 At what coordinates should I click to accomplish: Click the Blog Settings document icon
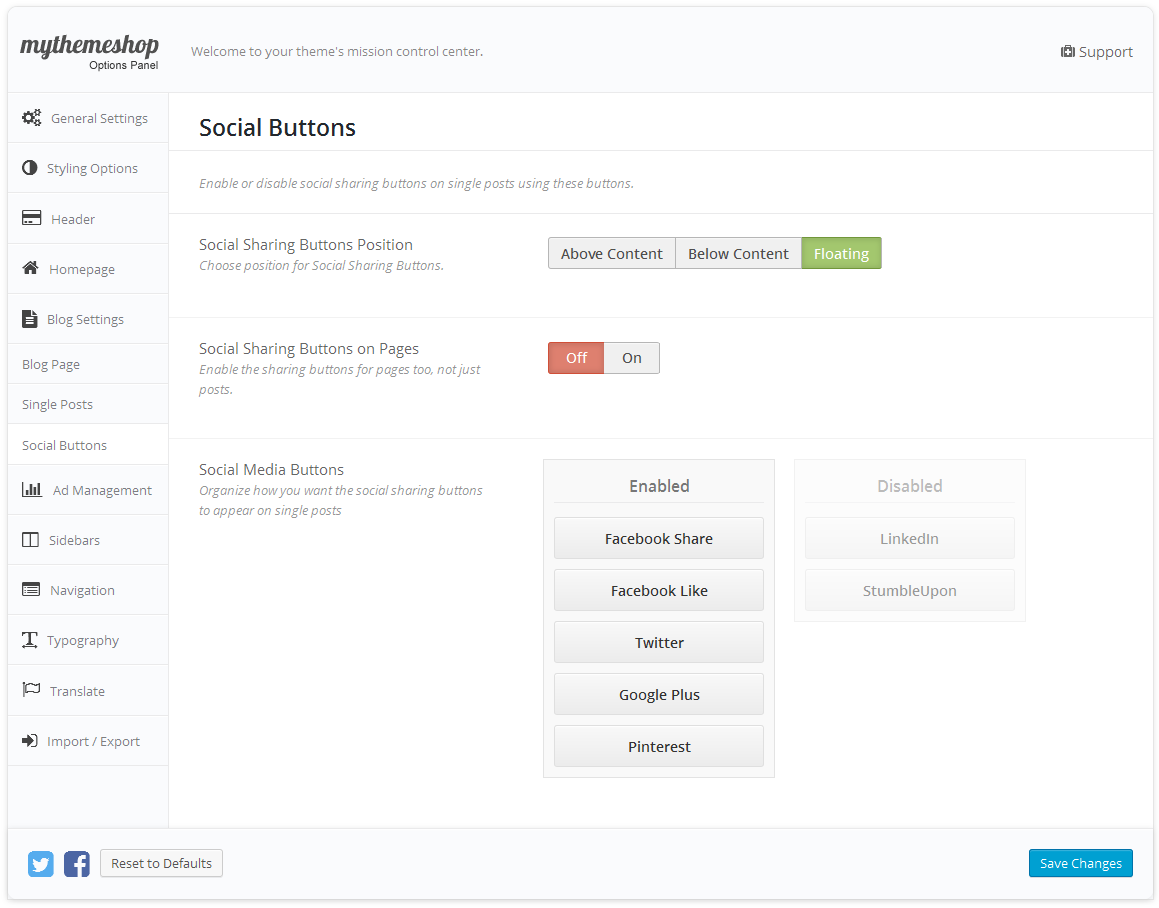[30, 319]
